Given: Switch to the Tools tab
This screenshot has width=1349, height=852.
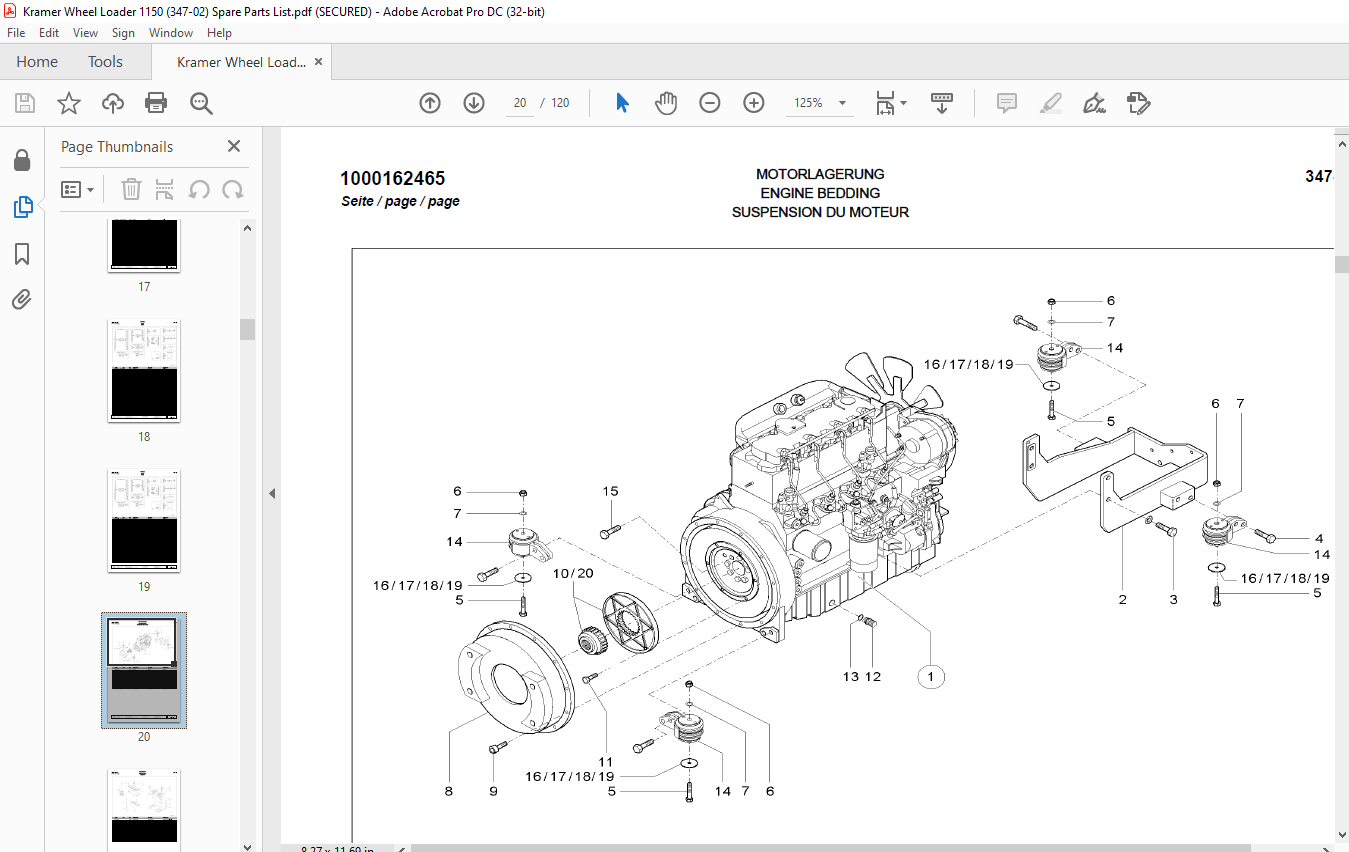Looking at the screenshot, I should pyautogui.click(x=105, y=62).
